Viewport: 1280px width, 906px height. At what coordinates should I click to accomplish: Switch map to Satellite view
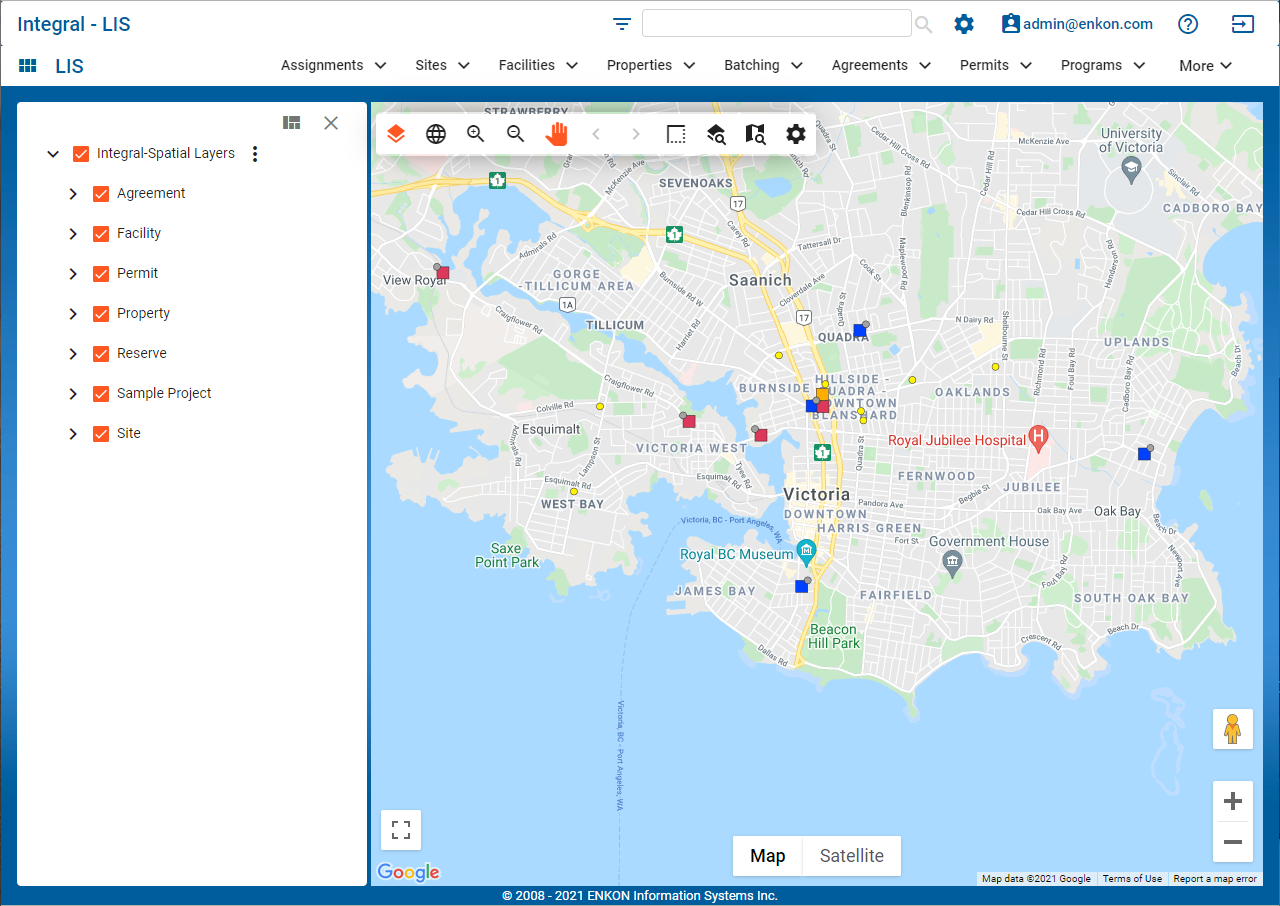click(x=851, y=856)
